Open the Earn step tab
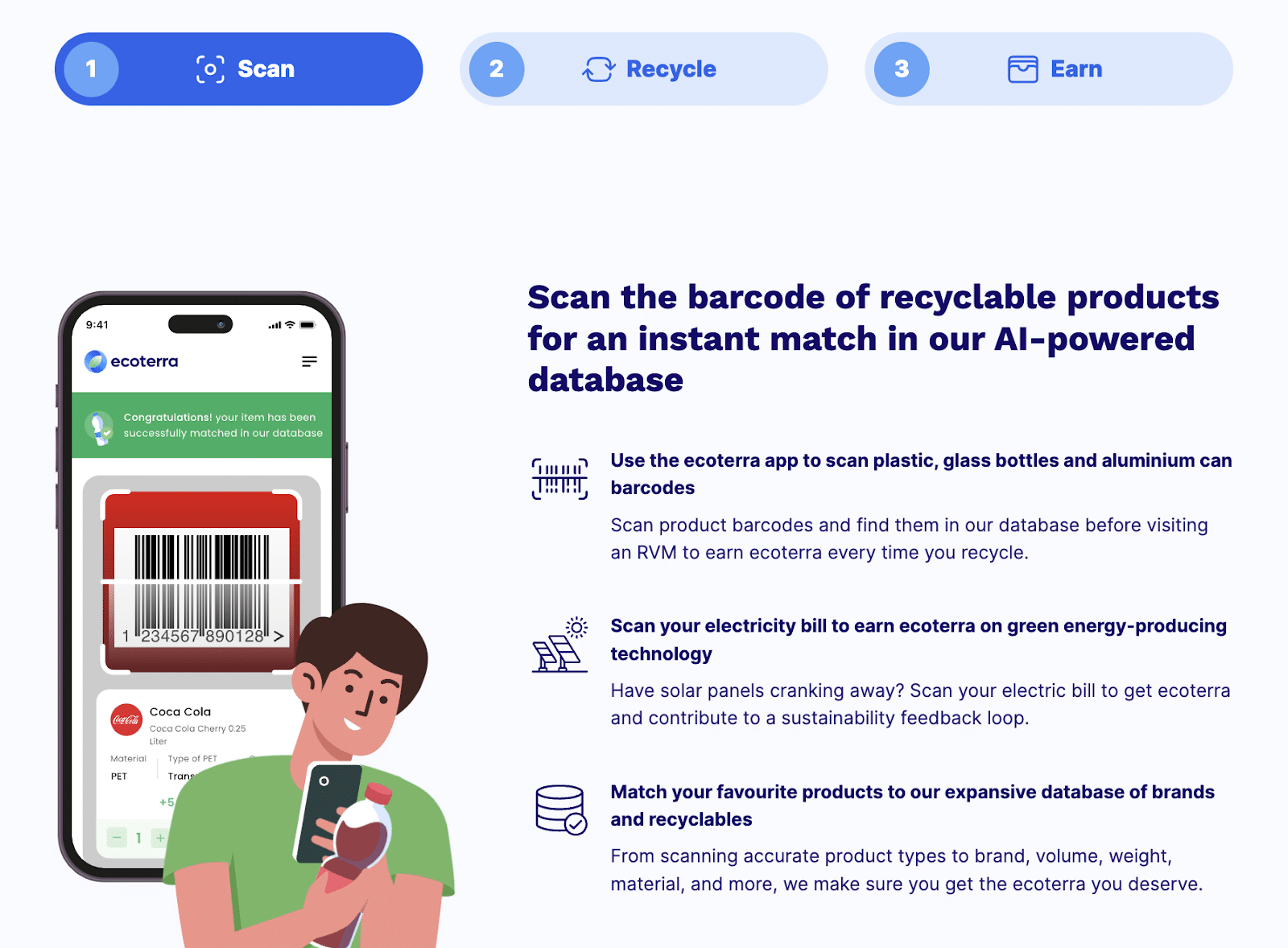 tap(1049, 69)
